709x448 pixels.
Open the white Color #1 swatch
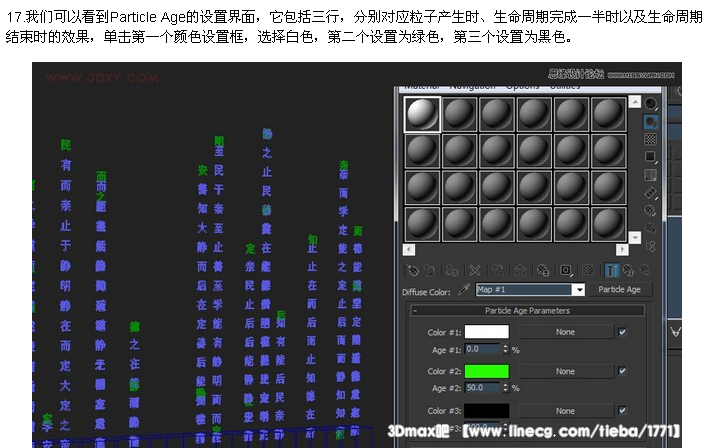click(x=487, y=332)
